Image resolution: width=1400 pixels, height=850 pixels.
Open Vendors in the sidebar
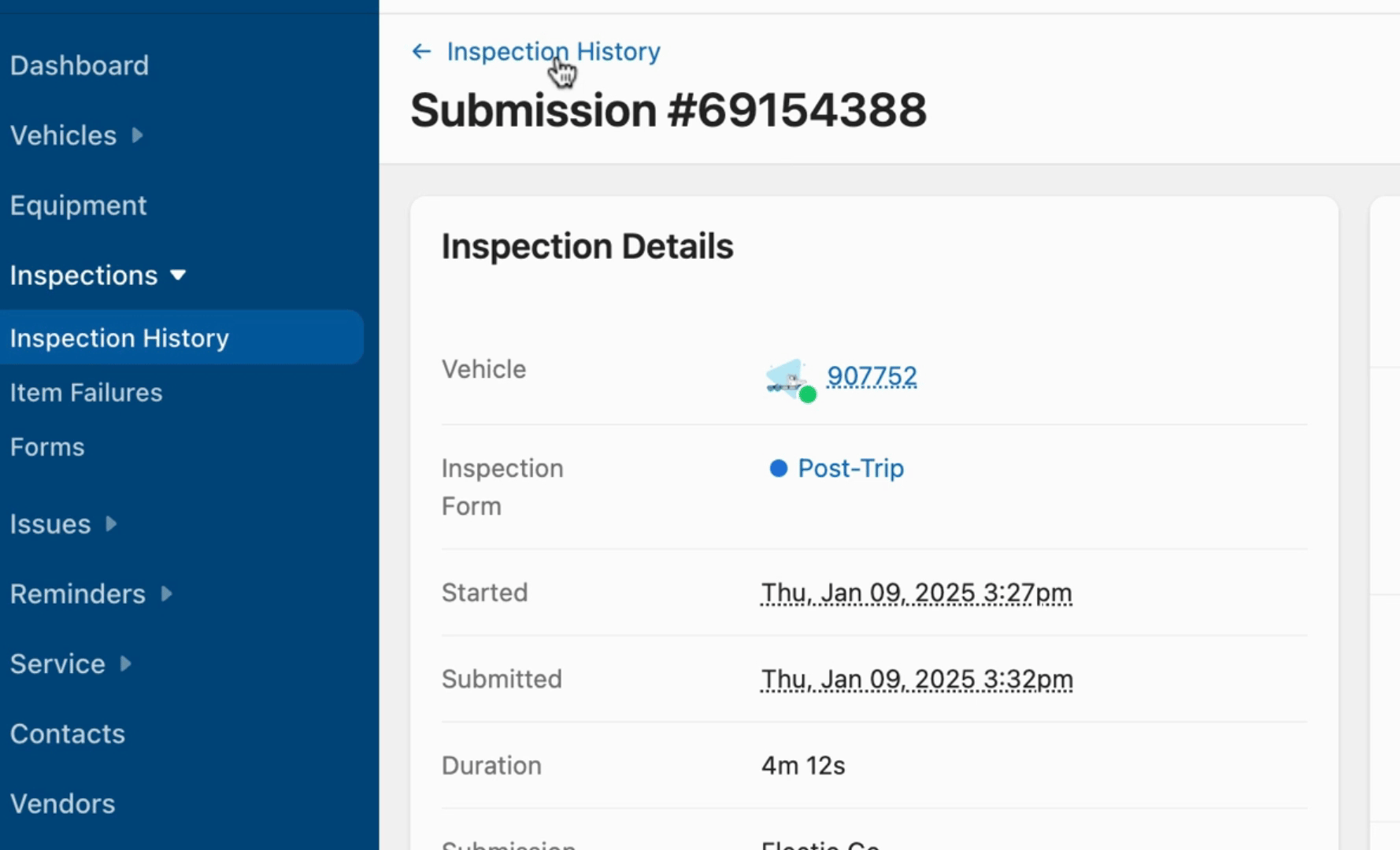tap(62, 804)
